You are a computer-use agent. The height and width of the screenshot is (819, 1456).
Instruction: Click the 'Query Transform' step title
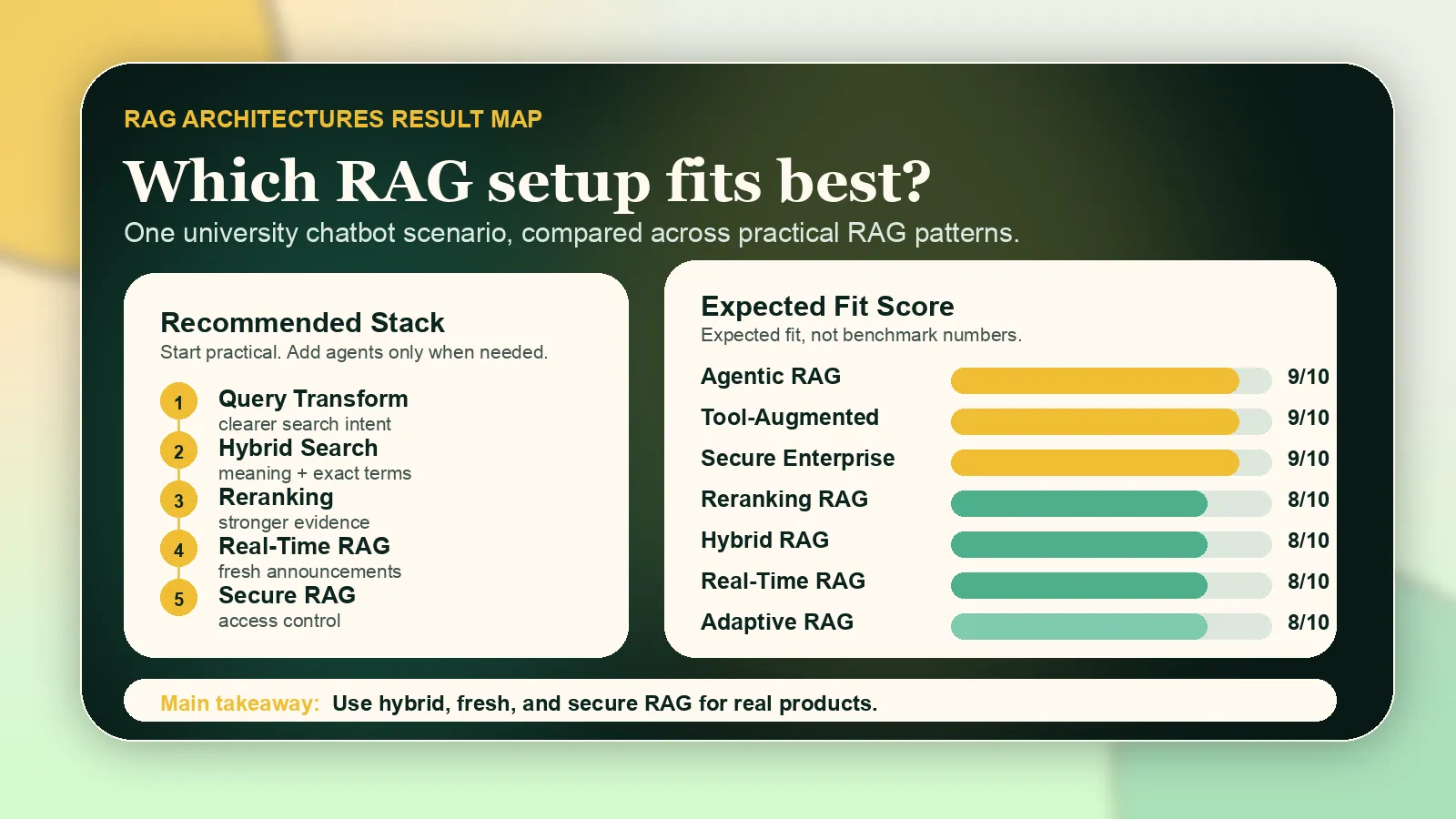313,399
